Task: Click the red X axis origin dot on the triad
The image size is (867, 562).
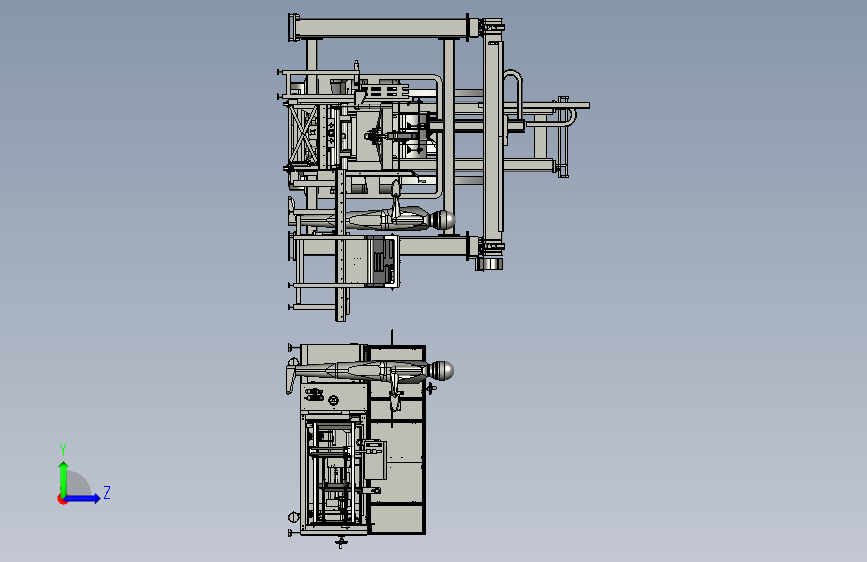Action: click(62, 499)
